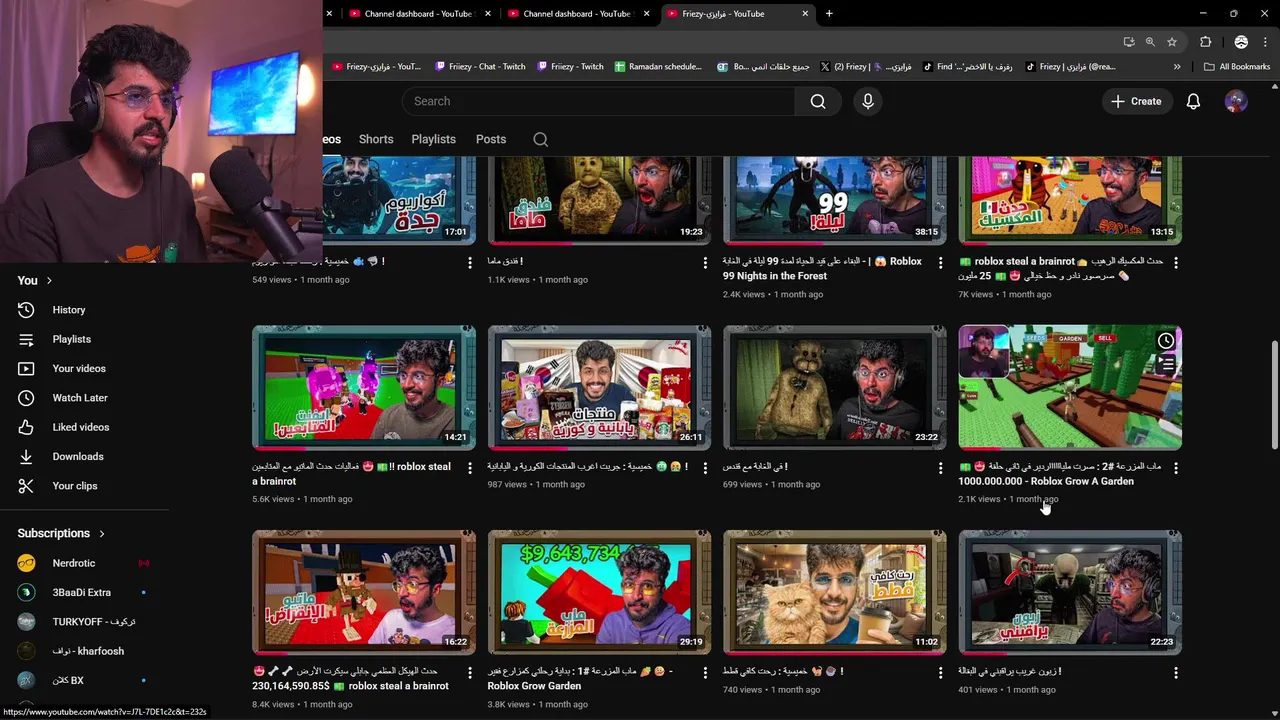Open more options for 699 views video

pos(940,467)
